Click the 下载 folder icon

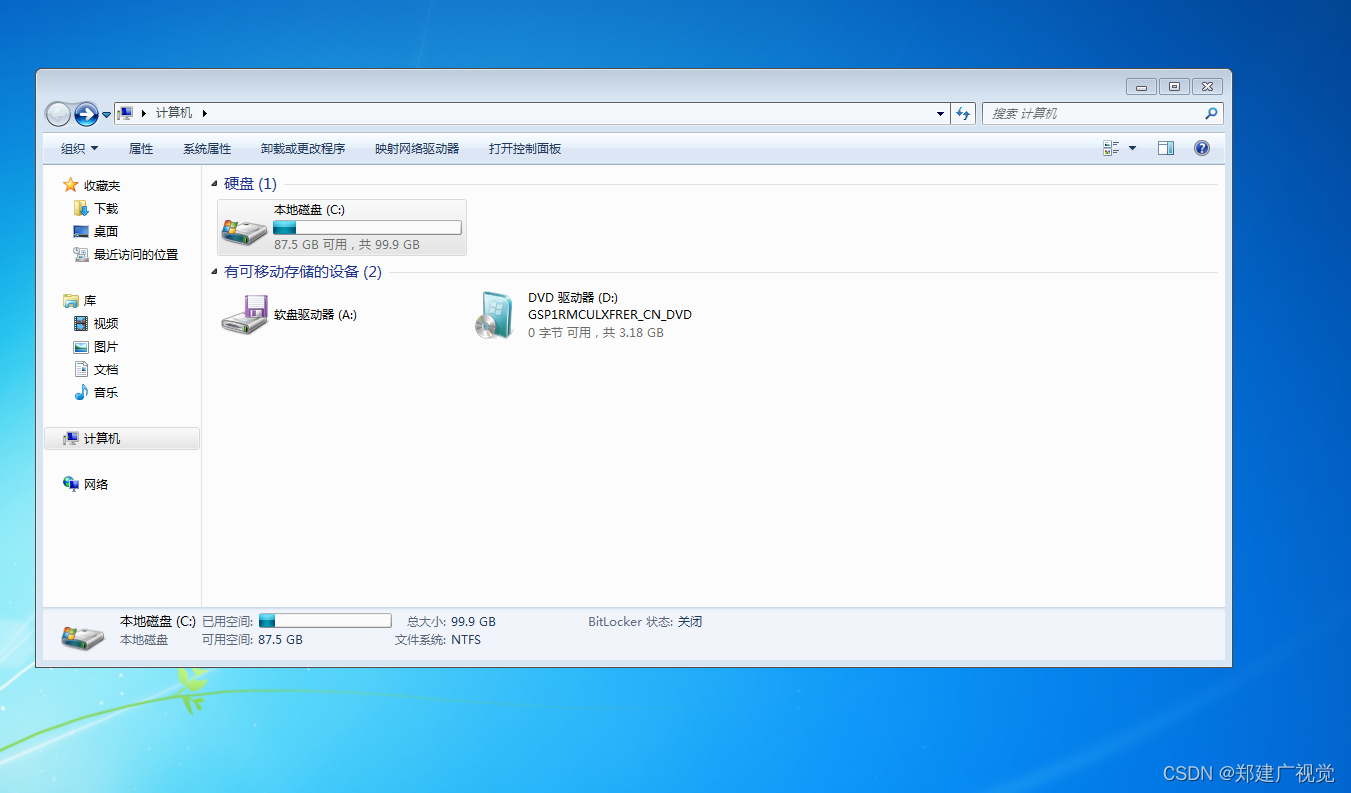[81, 208]
